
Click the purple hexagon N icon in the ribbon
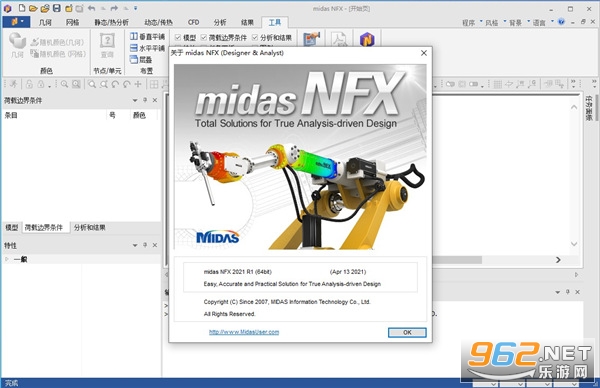click(367, 39)
